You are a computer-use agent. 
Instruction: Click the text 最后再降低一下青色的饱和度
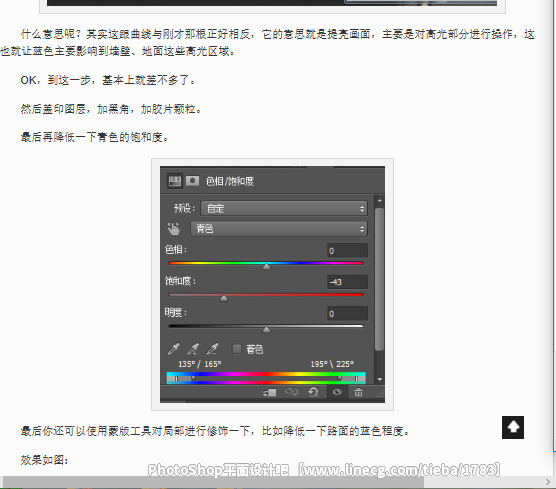click(x=94, y=137)
